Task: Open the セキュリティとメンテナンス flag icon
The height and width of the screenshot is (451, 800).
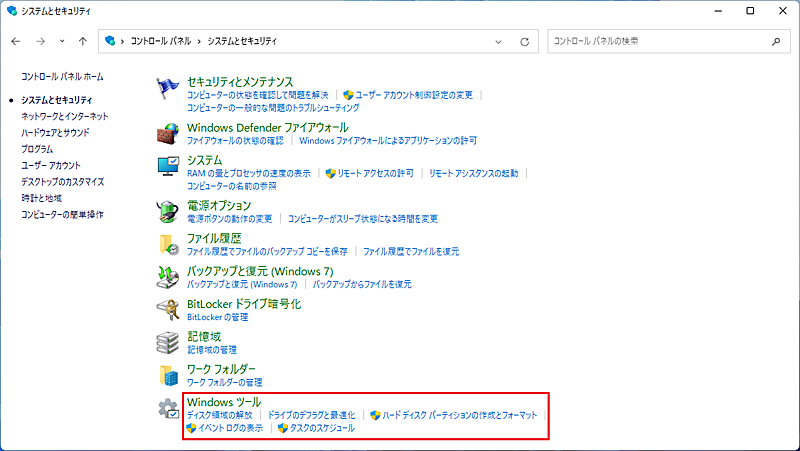Action: point(167,88)
